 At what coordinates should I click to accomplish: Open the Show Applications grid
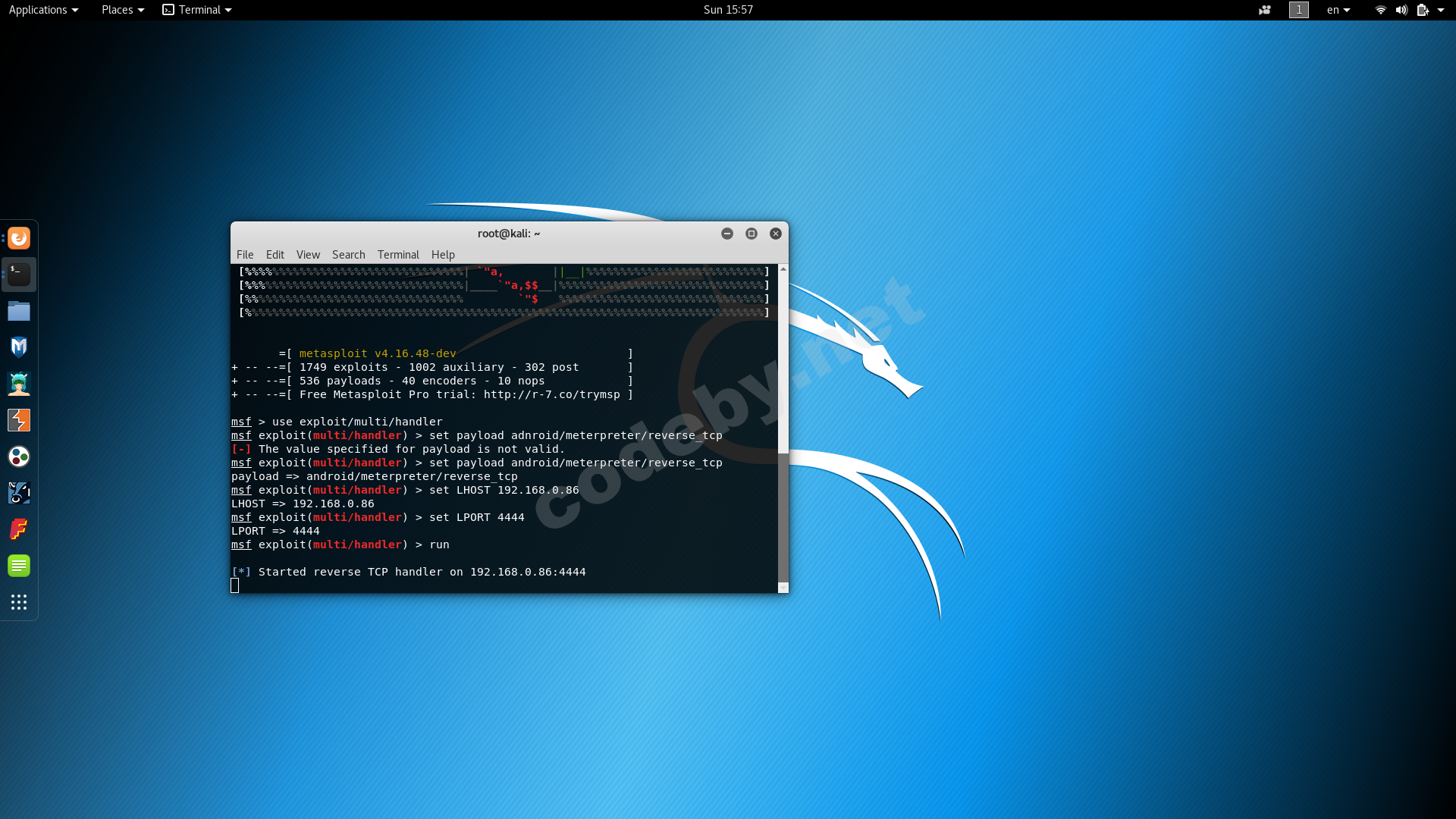click(x=19, y=602)
